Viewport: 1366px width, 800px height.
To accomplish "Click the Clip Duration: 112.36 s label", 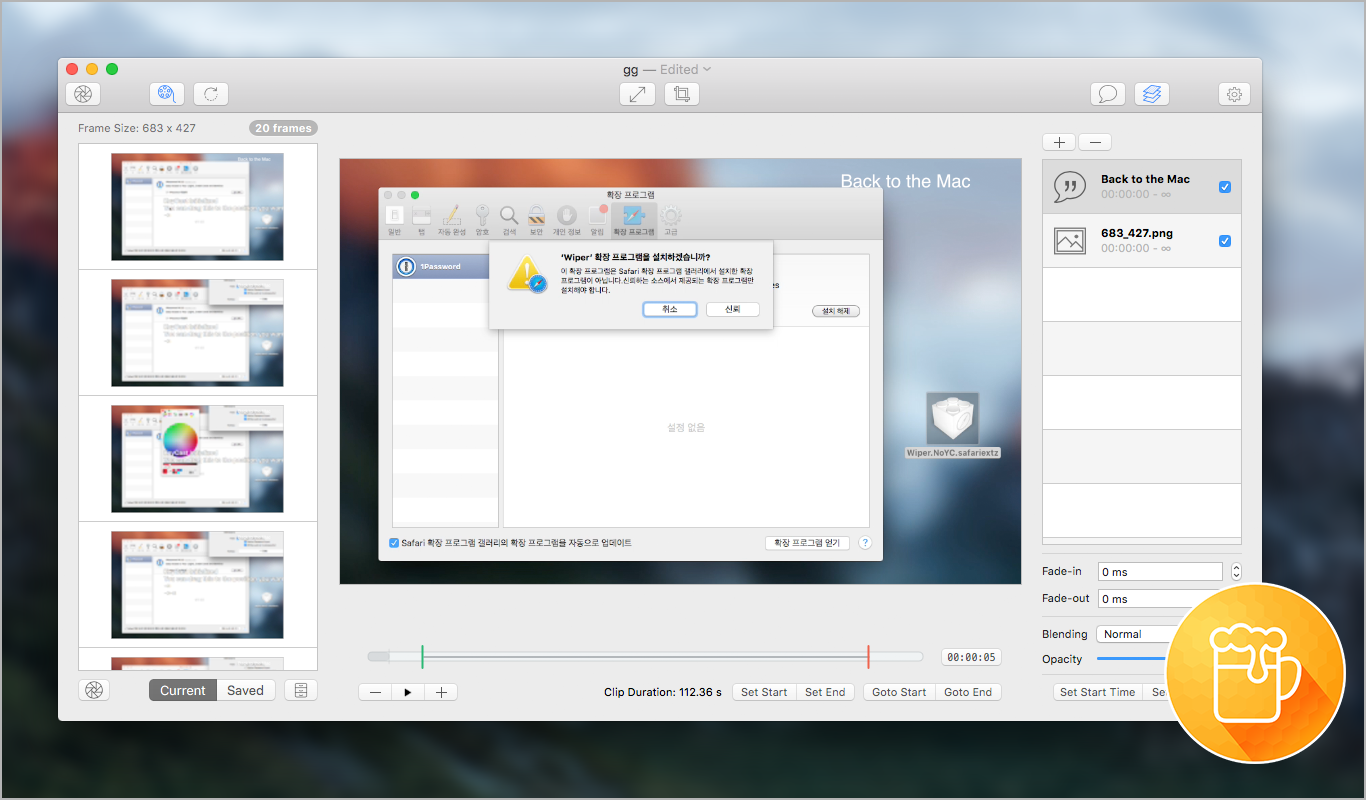I will [x=662, y=692].
